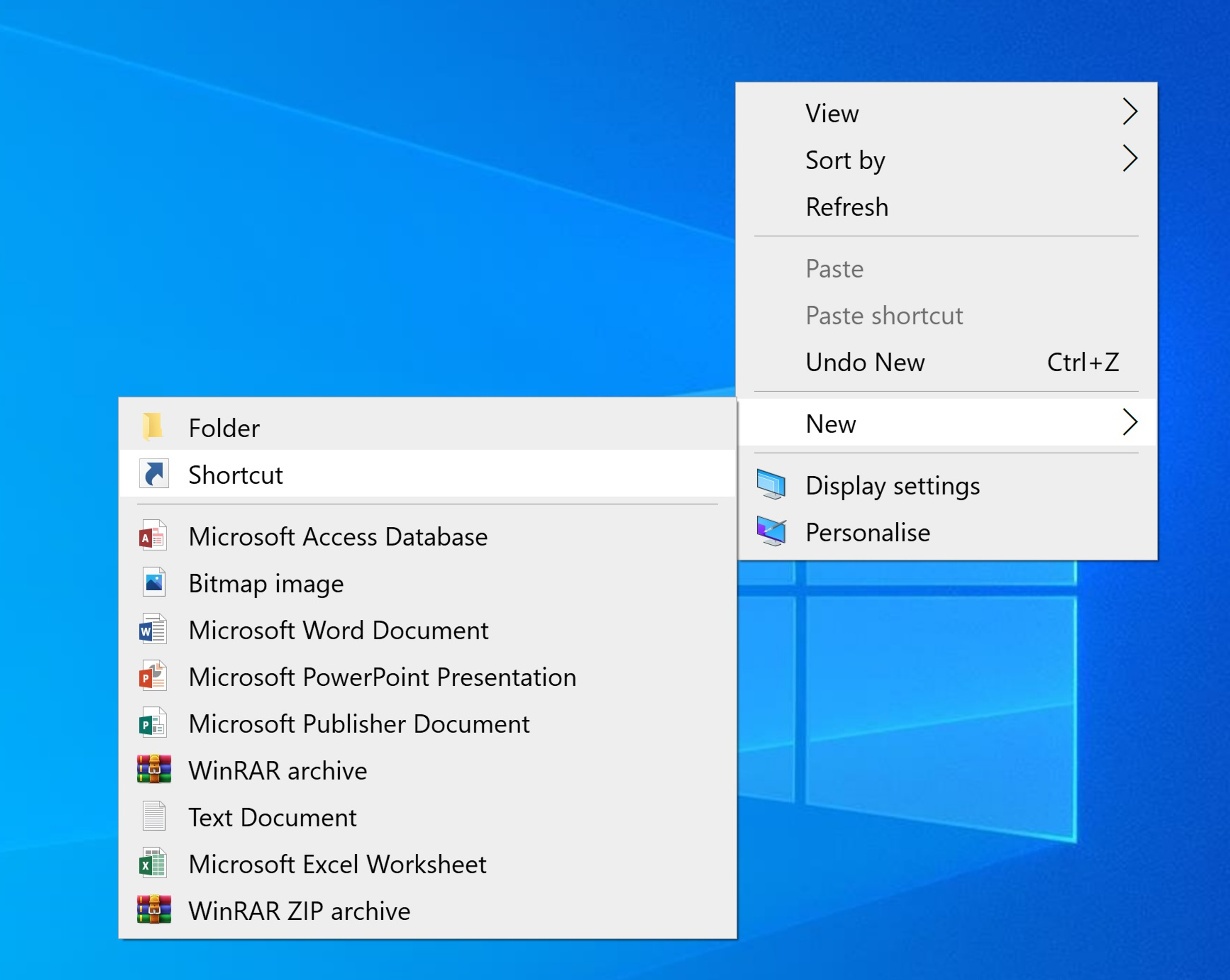
Task: Select Text Document label
Action: 273,817
